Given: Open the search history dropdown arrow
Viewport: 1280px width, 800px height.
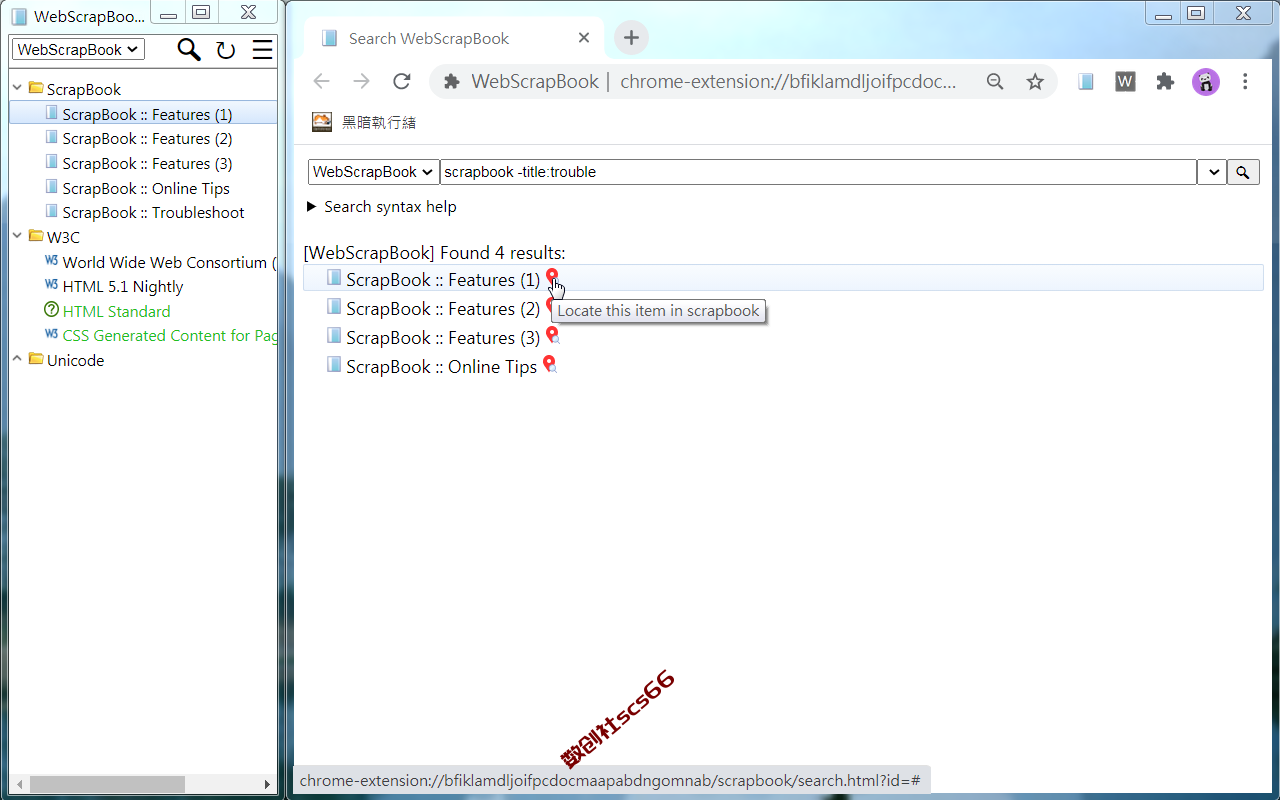Looking at the screenshot, I should click(1212, 172).
